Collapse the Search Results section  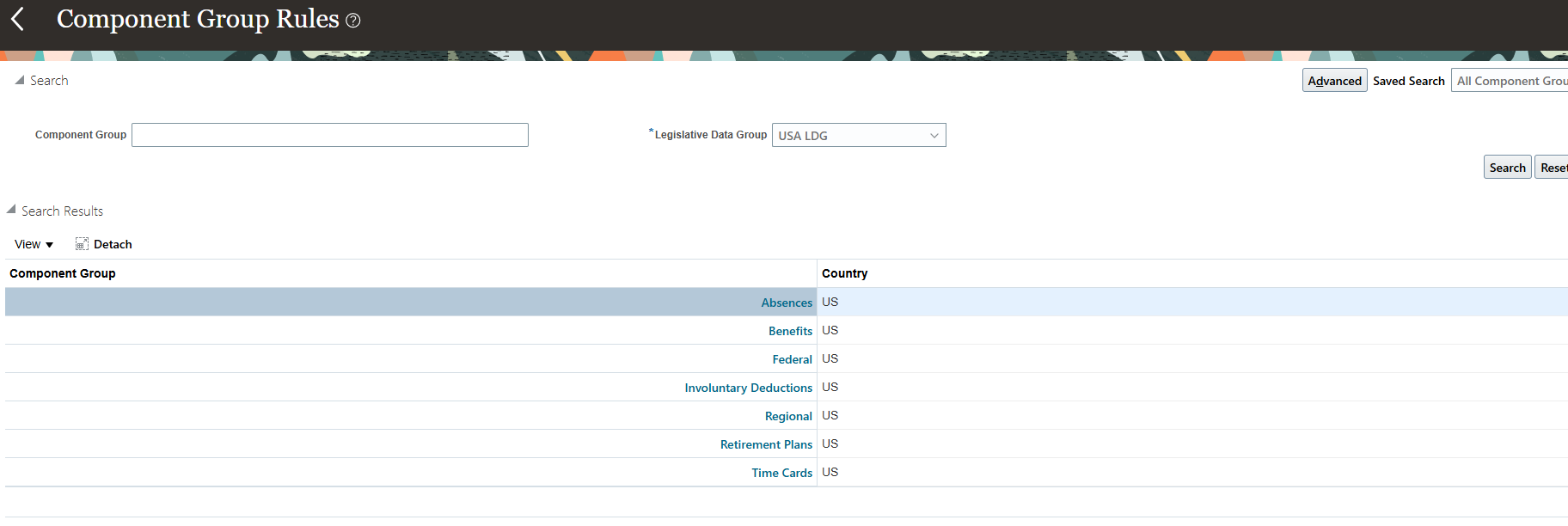tap(11, 210)
